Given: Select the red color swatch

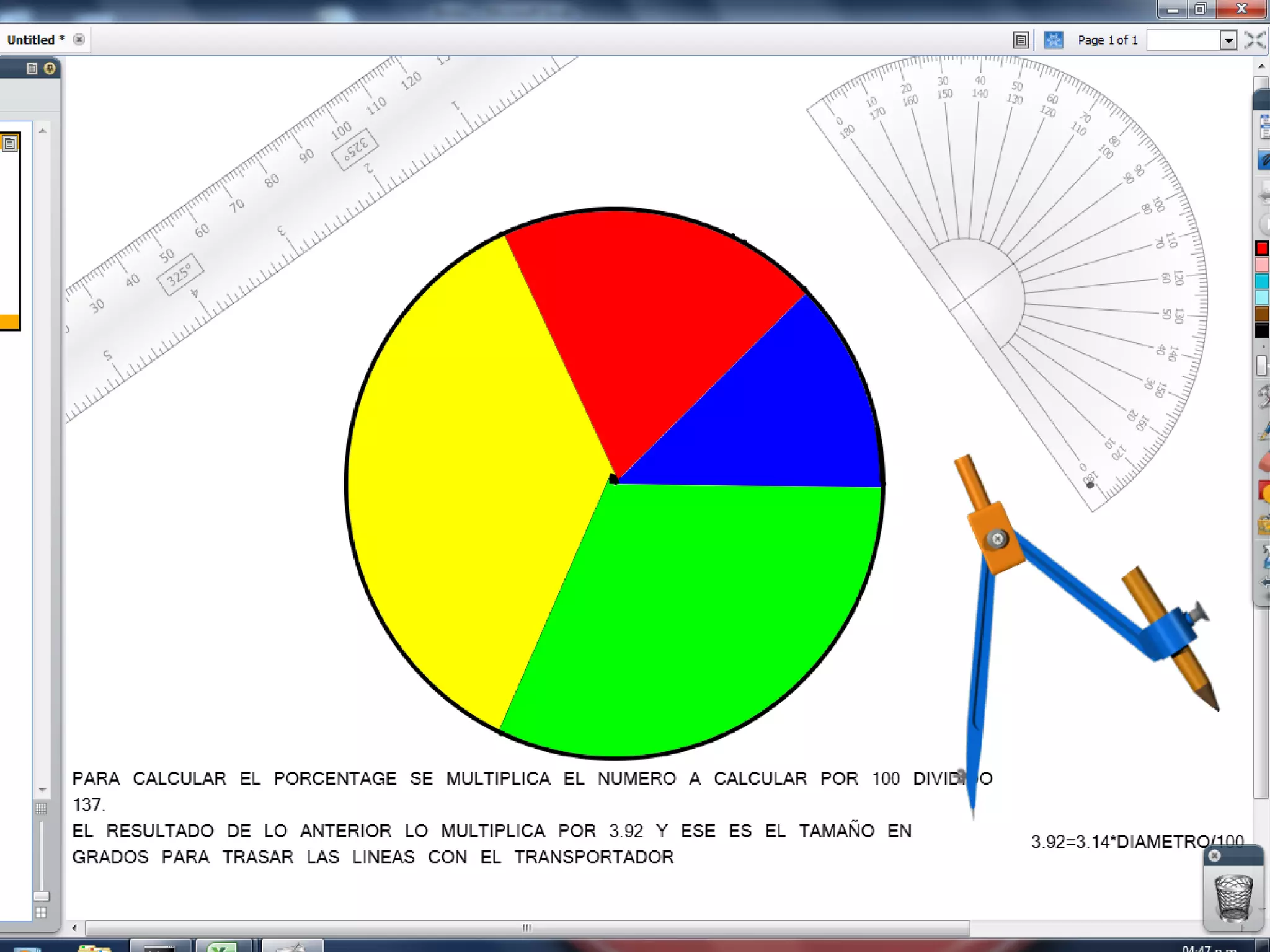Looking at the screenshot, I should pos(1261,249).
